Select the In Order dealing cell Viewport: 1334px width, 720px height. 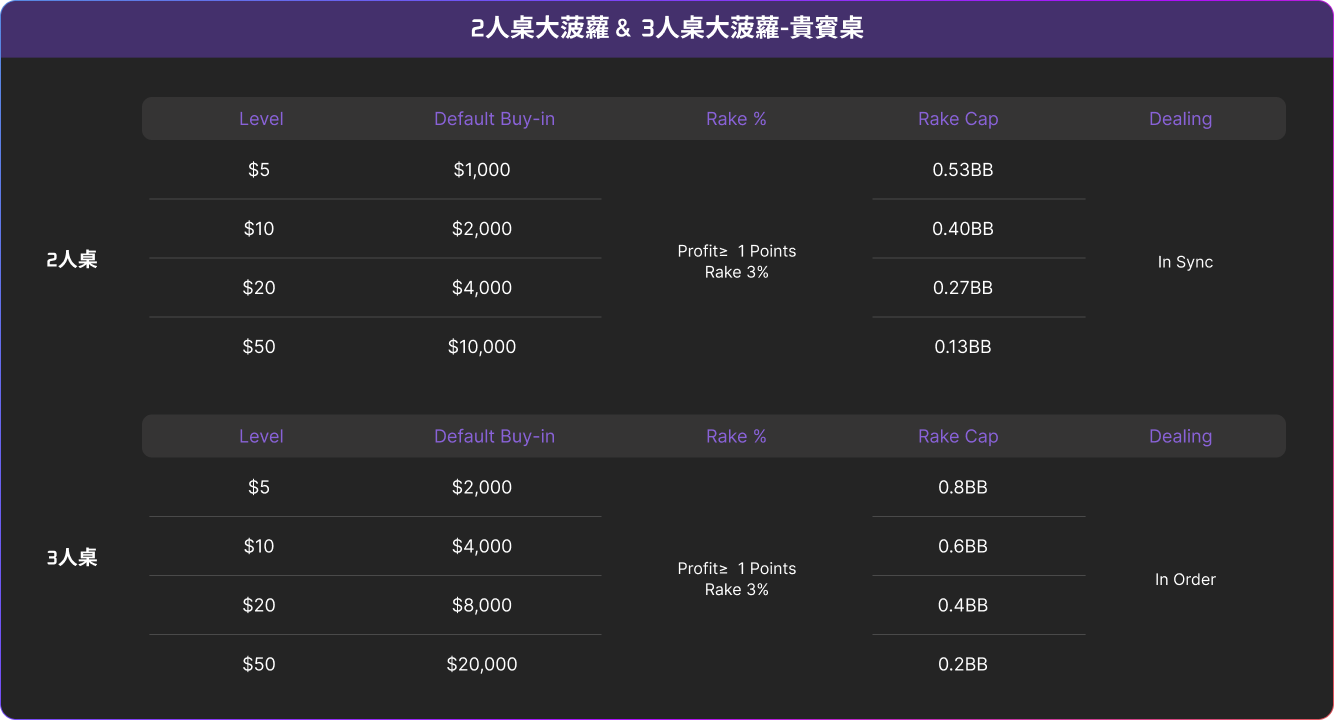coord(1185,580)
